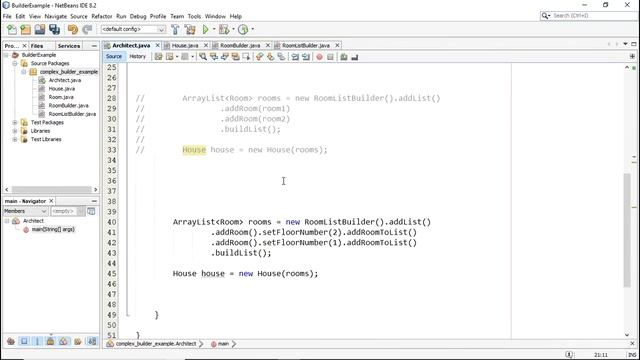Run the project with the green play icon
The width and height of the screenshot is (640, 360).
click(x=206, y=29)
